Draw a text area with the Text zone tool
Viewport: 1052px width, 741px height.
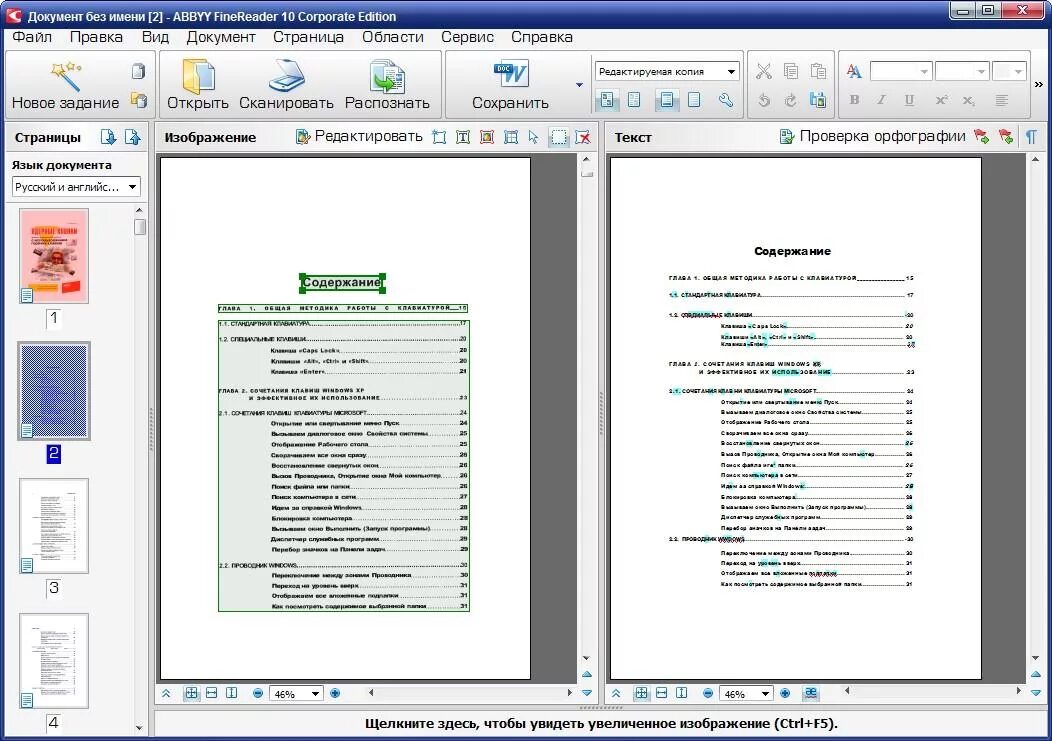pos(462,137)
